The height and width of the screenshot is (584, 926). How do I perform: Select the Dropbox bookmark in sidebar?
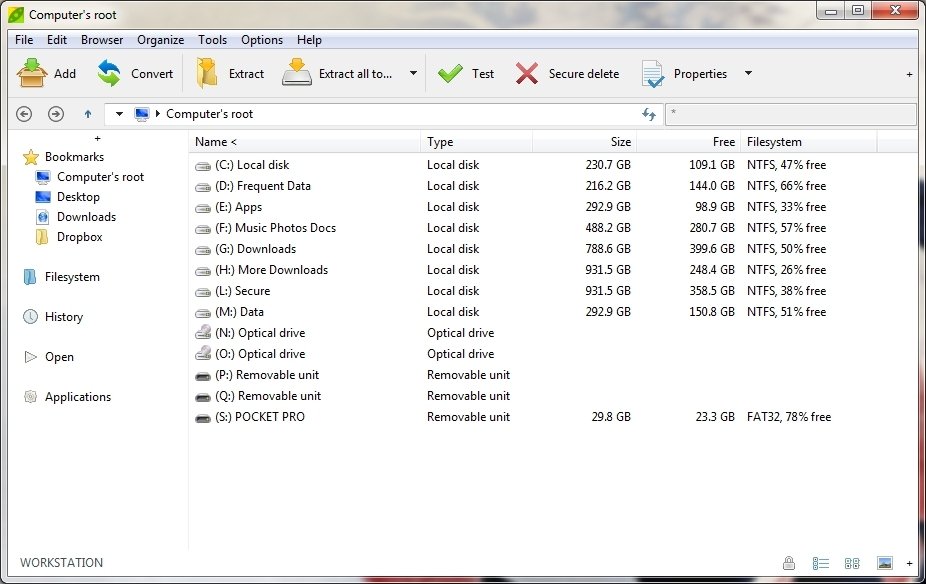coord(79,237)
